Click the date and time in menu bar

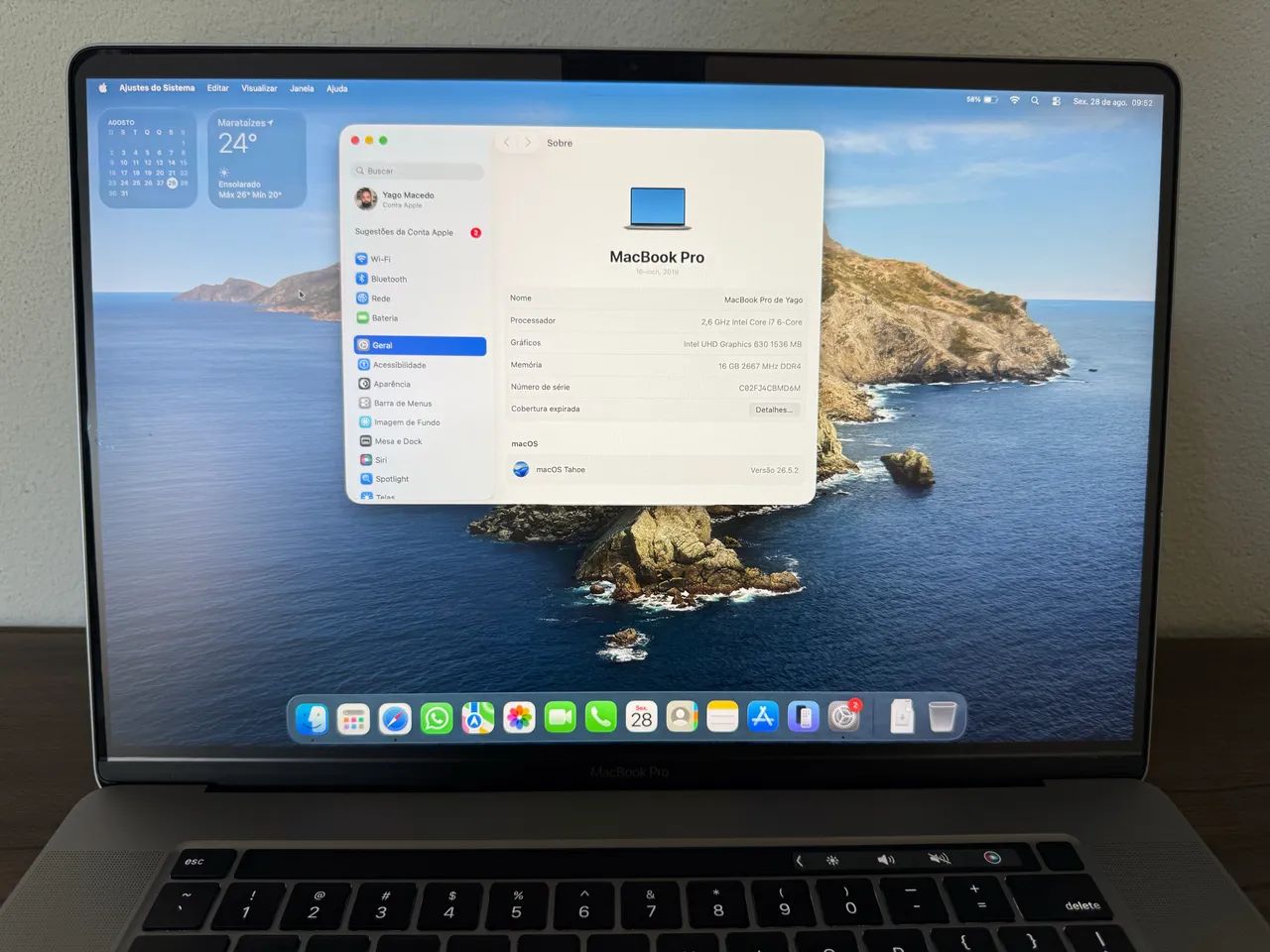[1112, 102]
